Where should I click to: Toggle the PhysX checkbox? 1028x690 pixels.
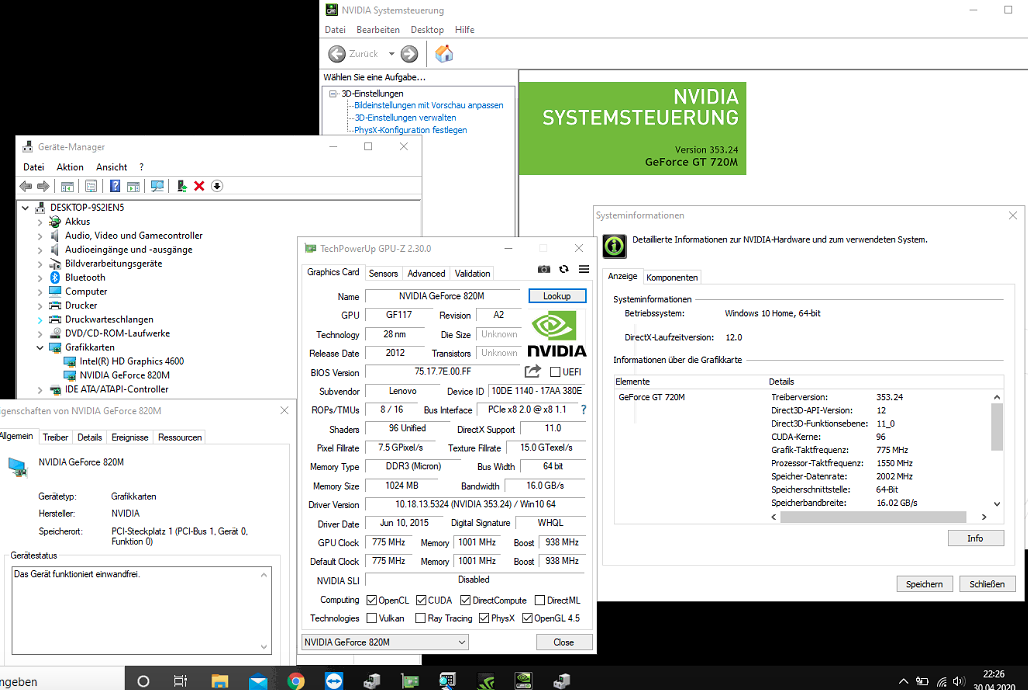(x=484, y=618)
